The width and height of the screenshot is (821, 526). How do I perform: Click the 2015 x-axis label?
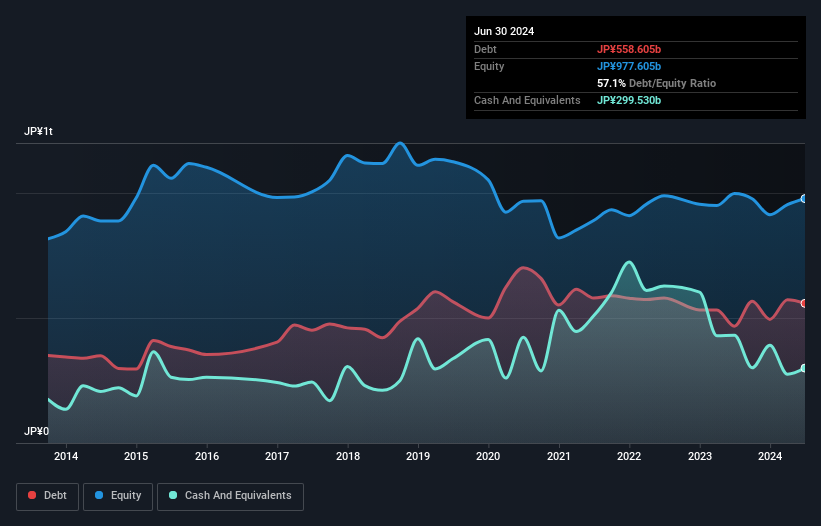[x=136, y=456]
